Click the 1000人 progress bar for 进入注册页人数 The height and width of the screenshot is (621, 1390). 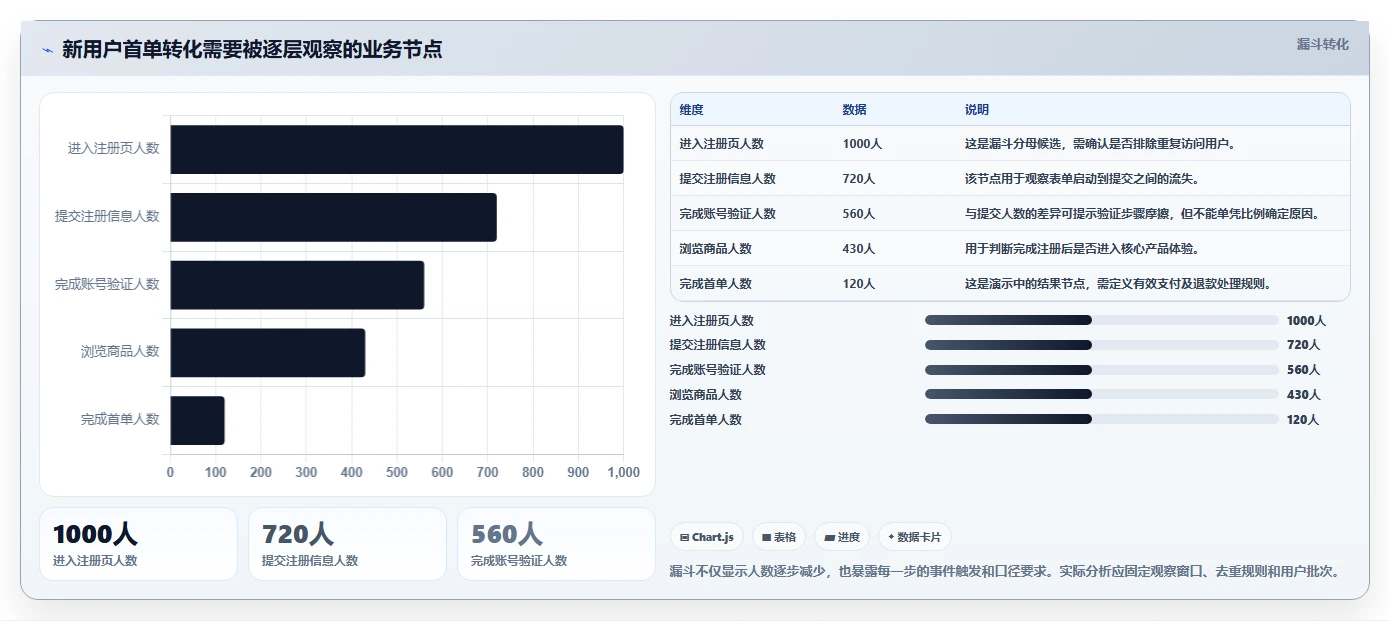tap(1102, 320)
